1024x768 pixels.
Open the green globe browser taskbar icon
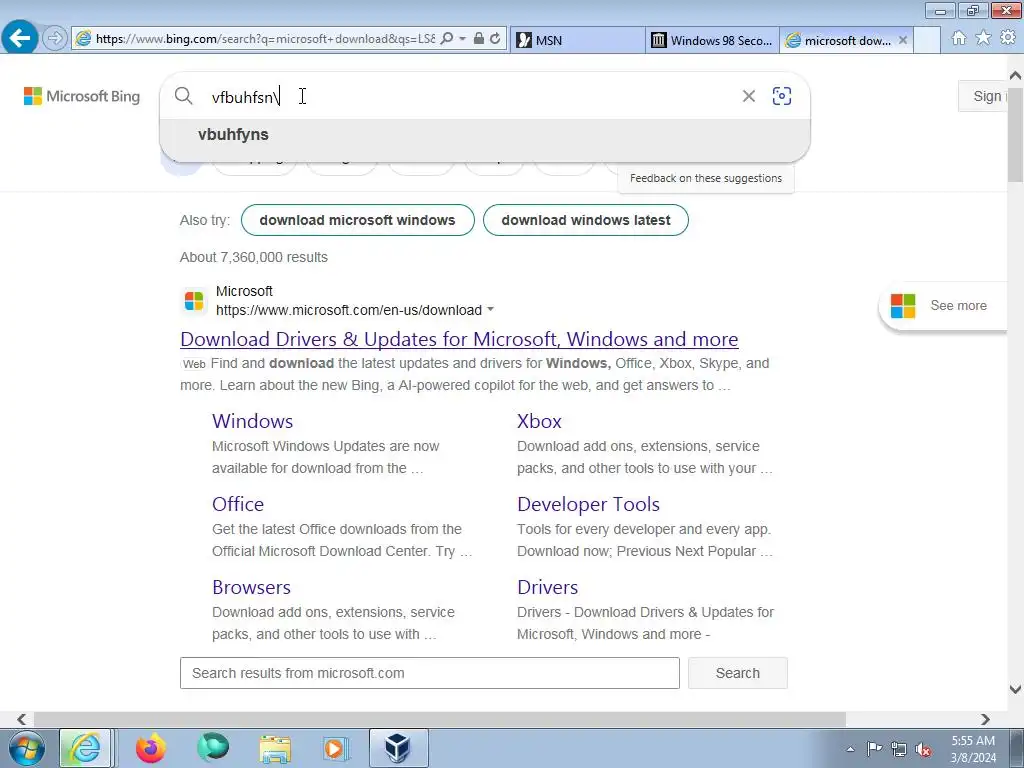(213, 748)
